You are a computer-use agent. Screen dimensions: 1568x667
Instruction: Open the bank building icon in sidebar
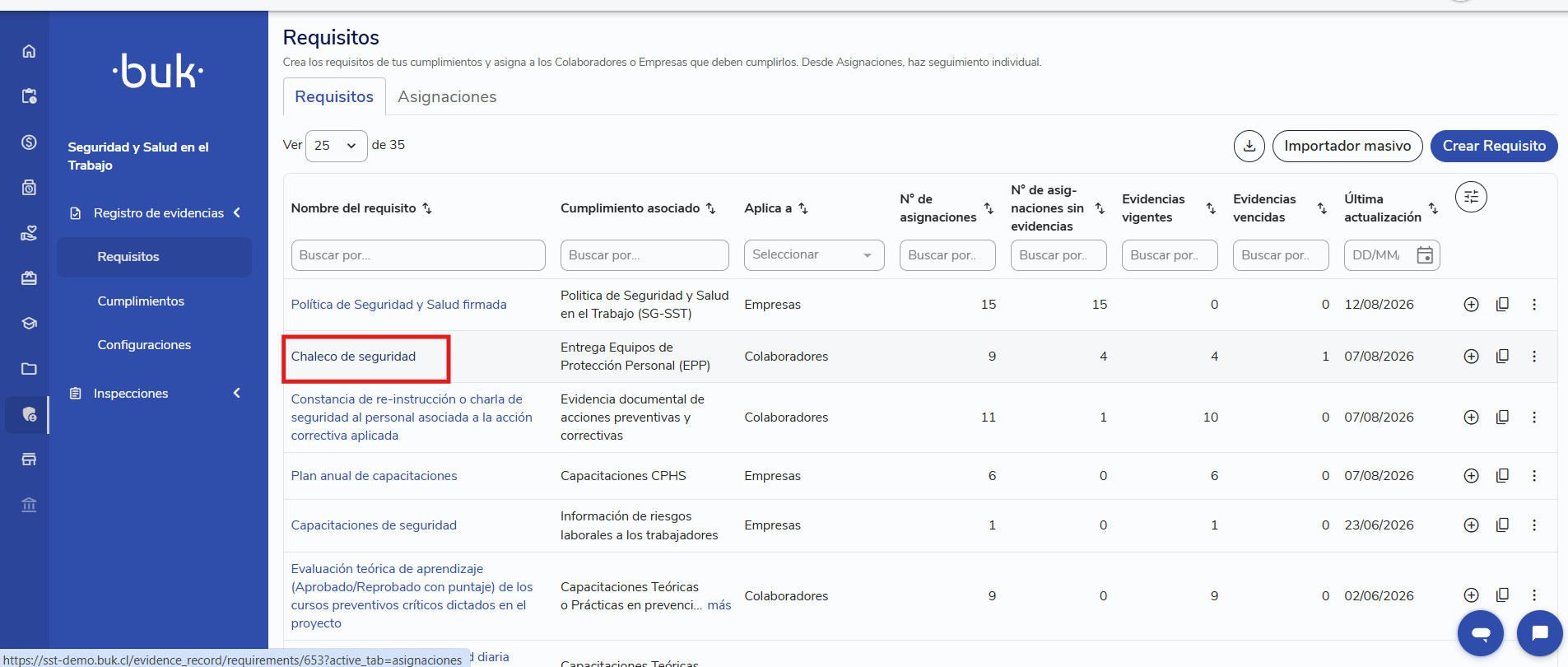pyautogui.click(x=29, y=505)
